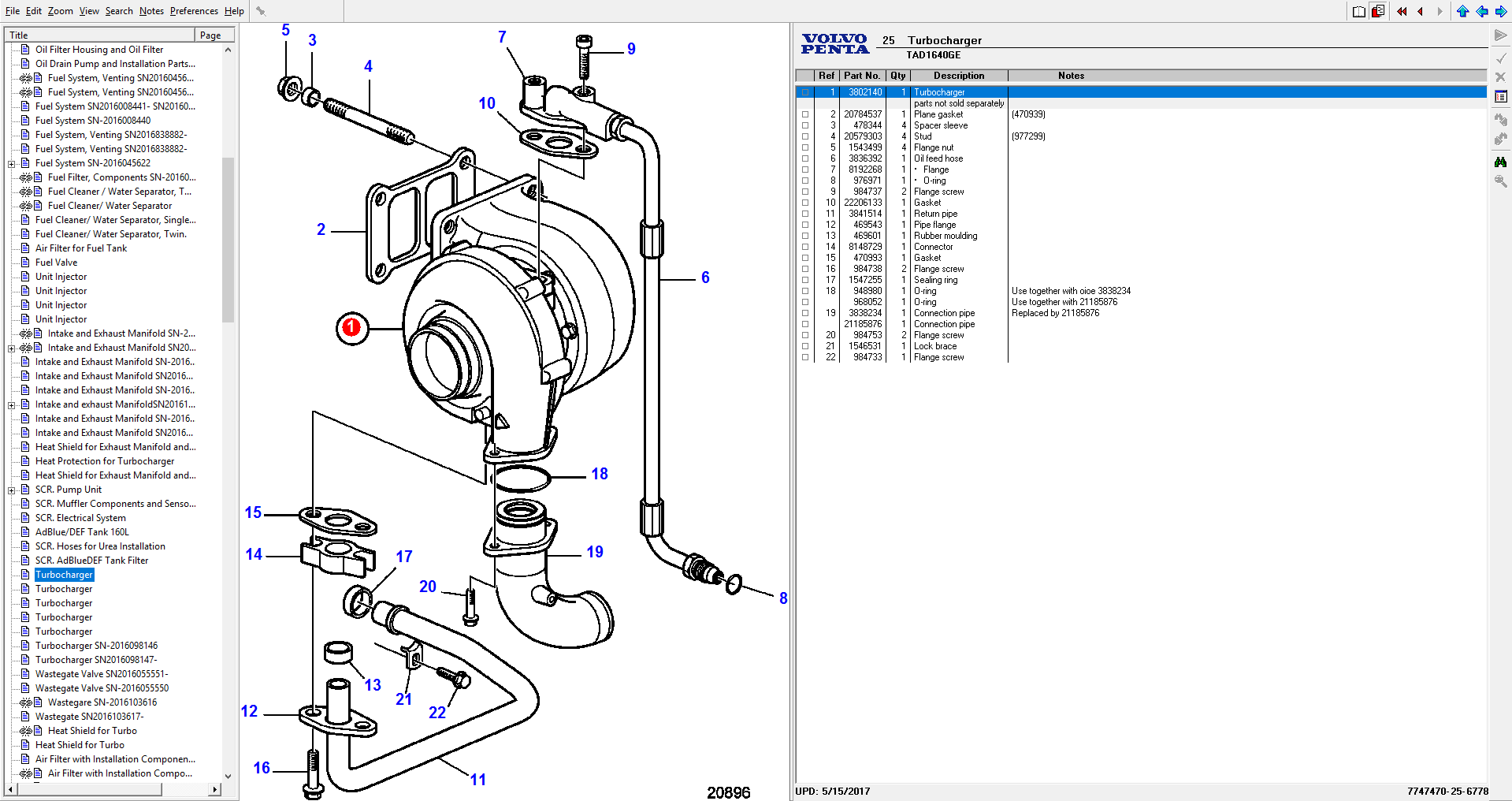Image resolution: width=1512 pixels, height=801 pixels.
Task: Expand Fuel System SN-2016045622 in the tree
Action: click(11, 162)
